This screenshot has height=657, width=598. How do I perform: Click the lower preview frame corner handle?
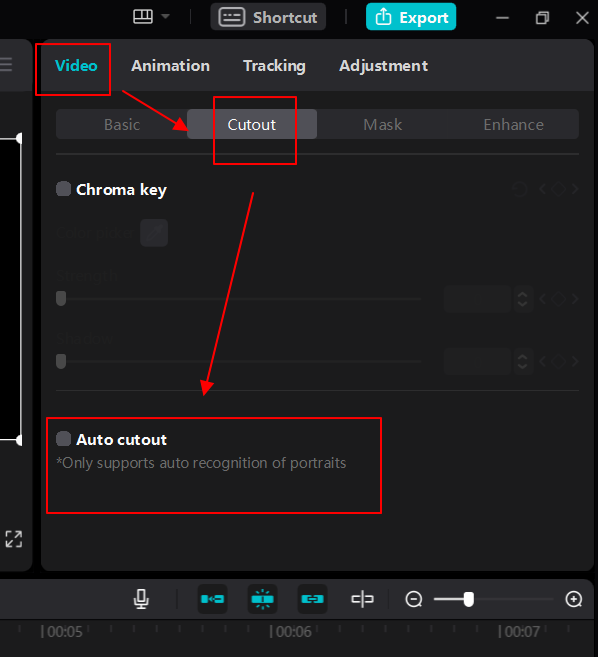pos(19,440)
